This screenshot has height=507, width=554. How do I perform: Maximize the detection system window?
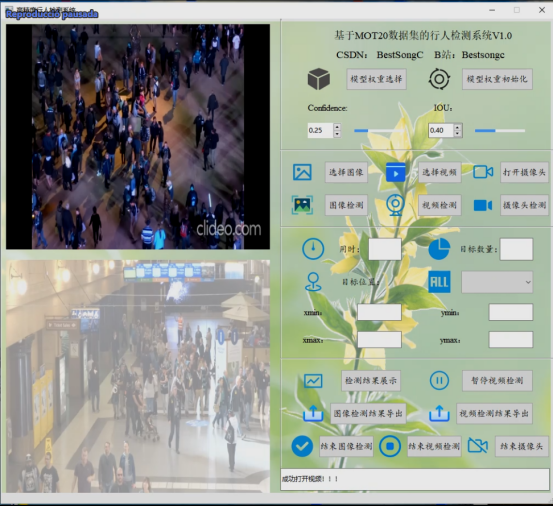(517, 10)
